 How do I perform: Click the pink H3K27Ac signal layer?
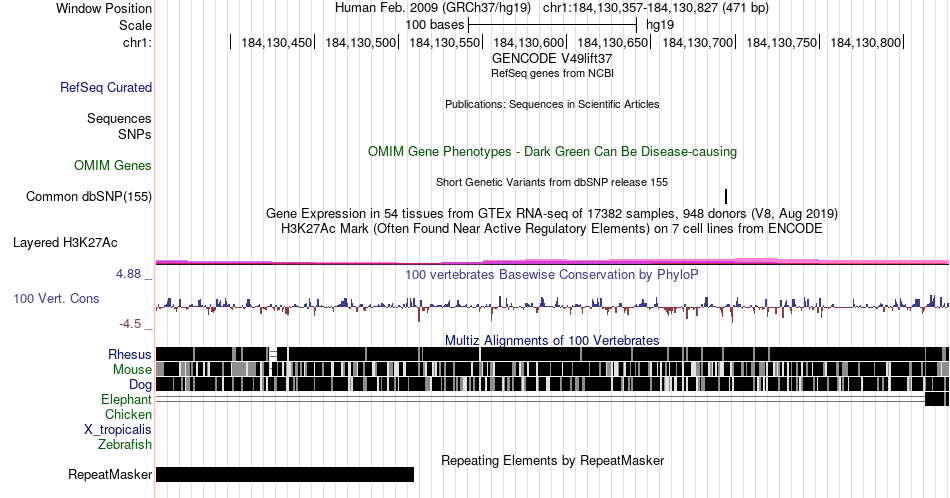click(552, 262)
